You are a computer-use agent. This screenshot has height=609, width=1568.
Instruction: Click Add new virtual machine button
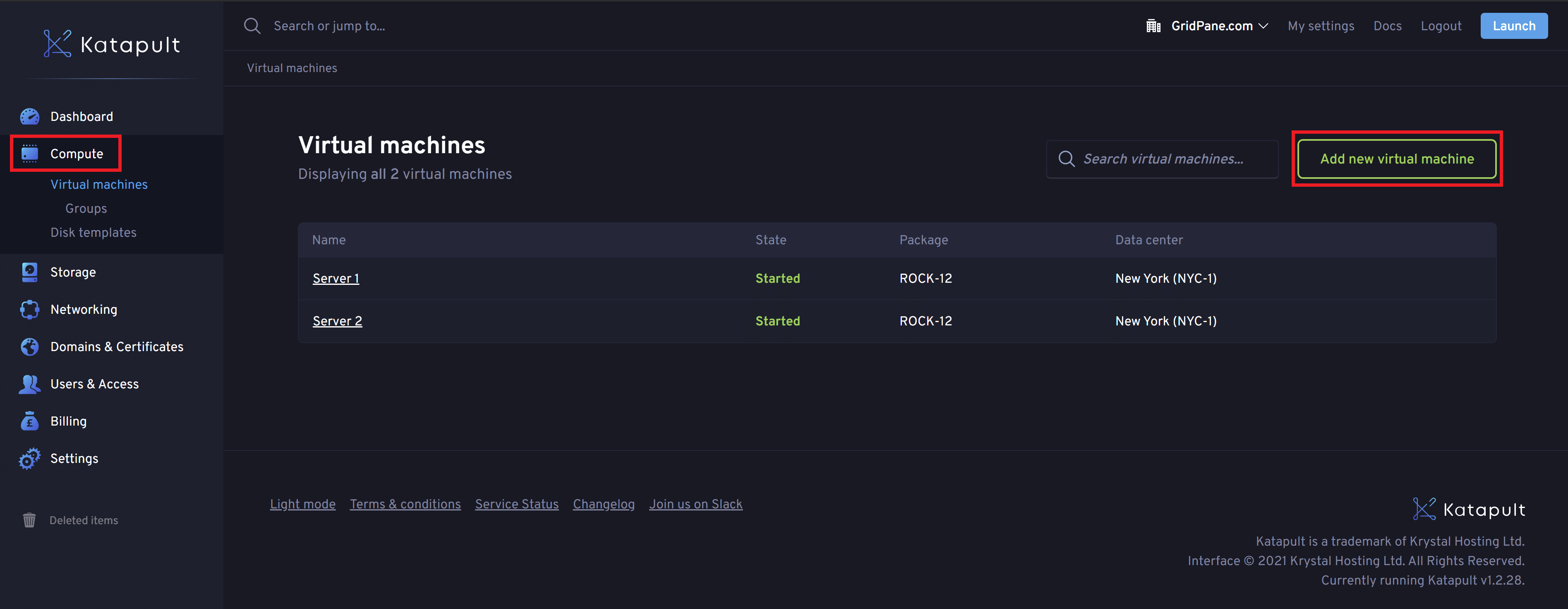1396,159
